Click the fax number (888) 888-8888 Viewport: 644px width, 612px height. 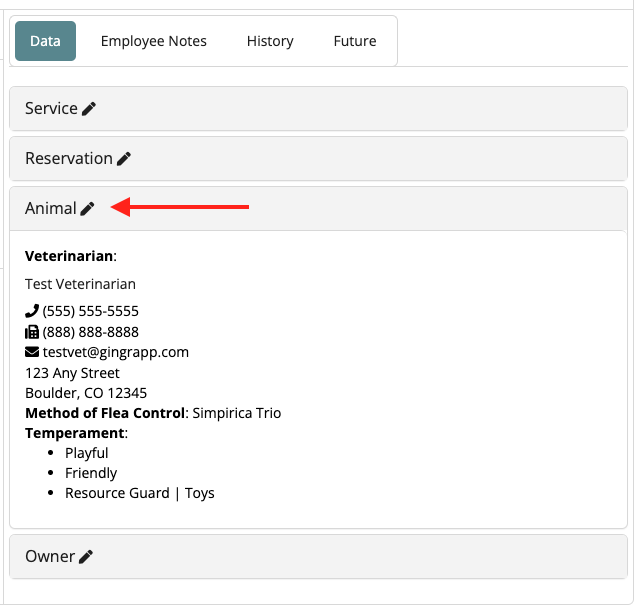(90, 332)
